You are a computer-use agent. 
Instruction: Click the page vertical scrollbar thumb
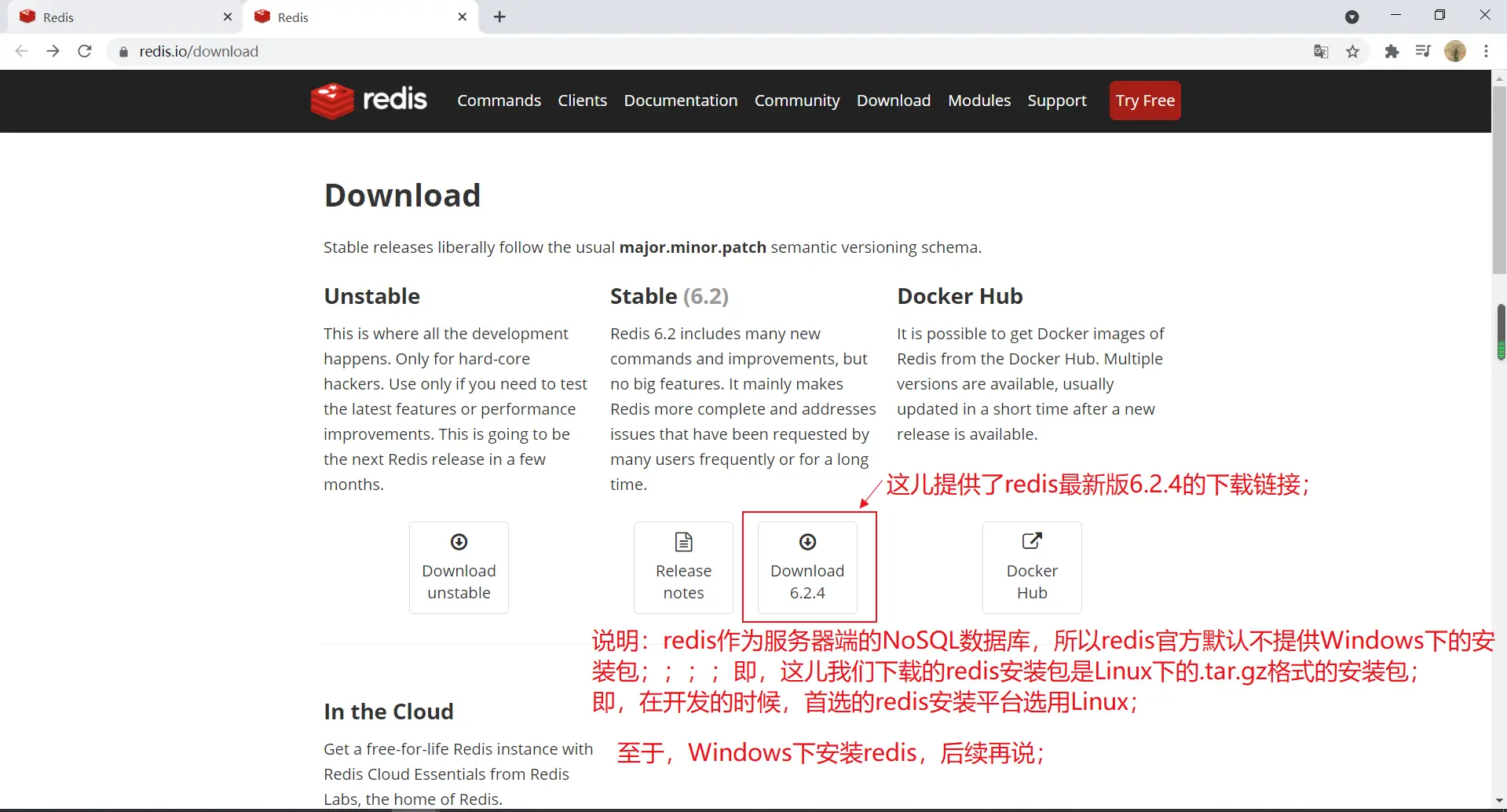(x=1500, y=181)
